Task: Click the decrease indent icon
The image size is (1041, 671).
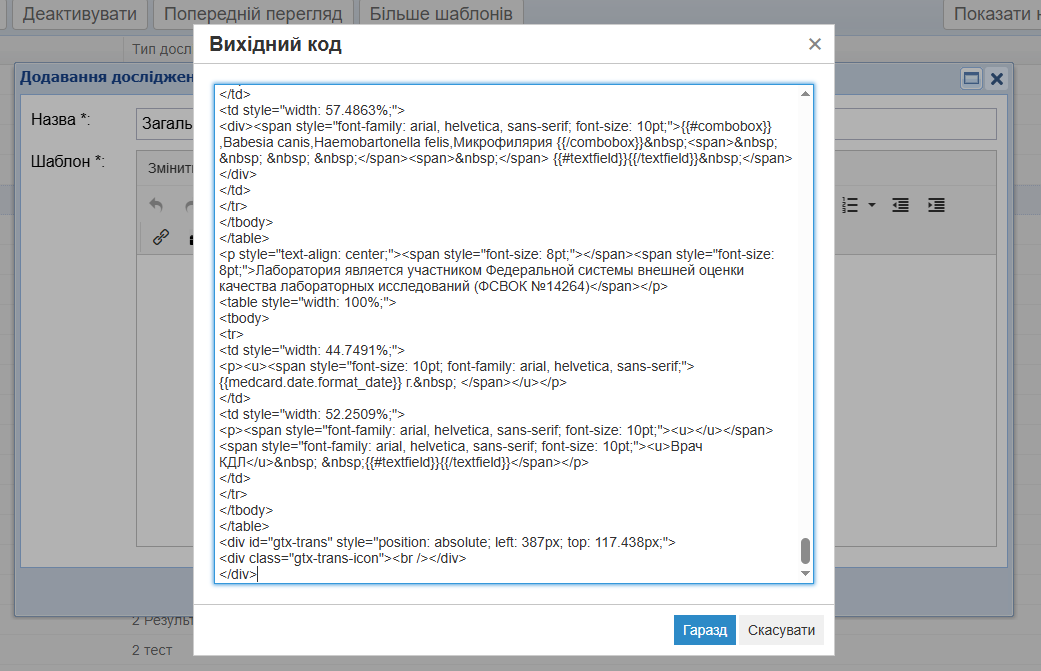Action: [901, 205]
